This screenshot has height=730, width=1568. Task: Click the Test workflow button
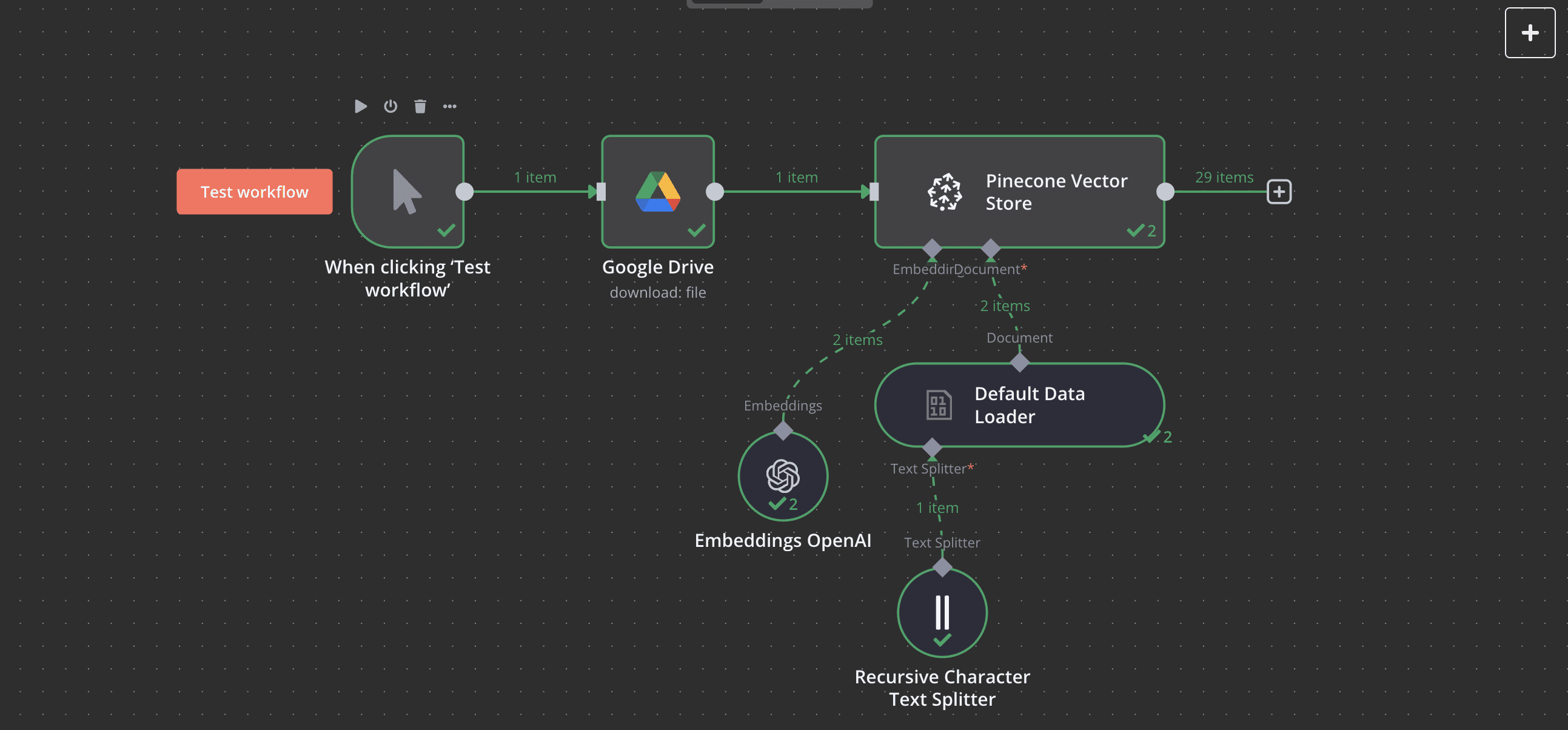[255, 192]
